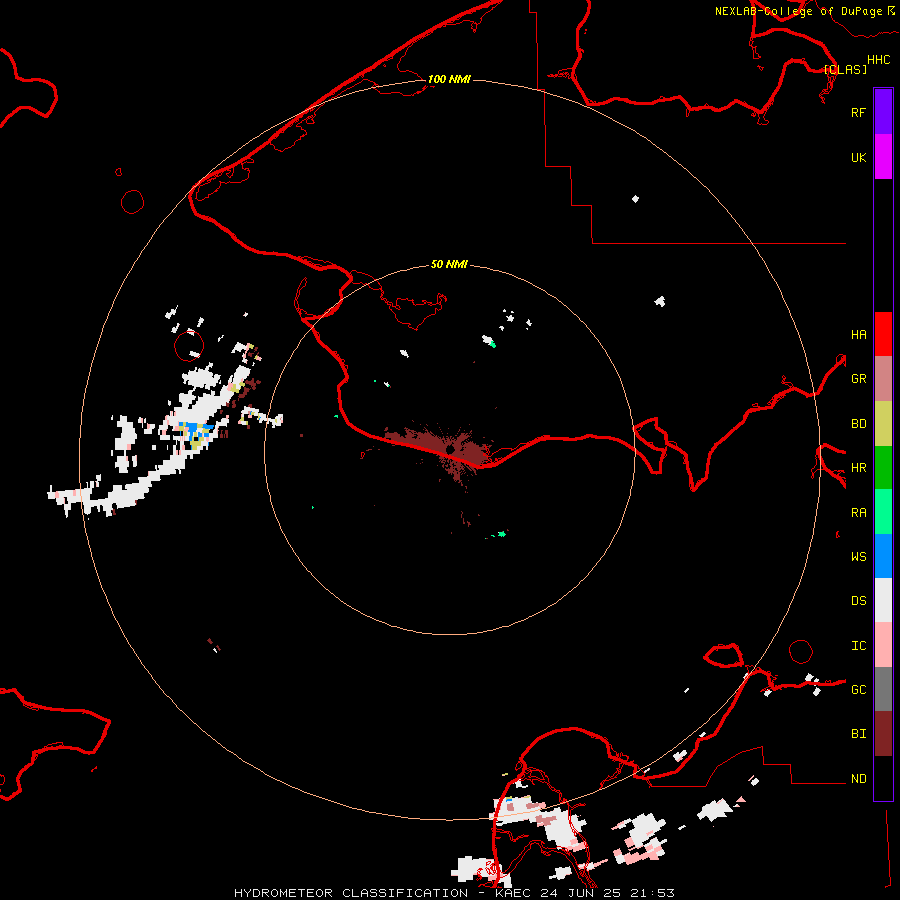Click the GC legend label
Screen dimensions: 900x900
(x=858, y=690)
